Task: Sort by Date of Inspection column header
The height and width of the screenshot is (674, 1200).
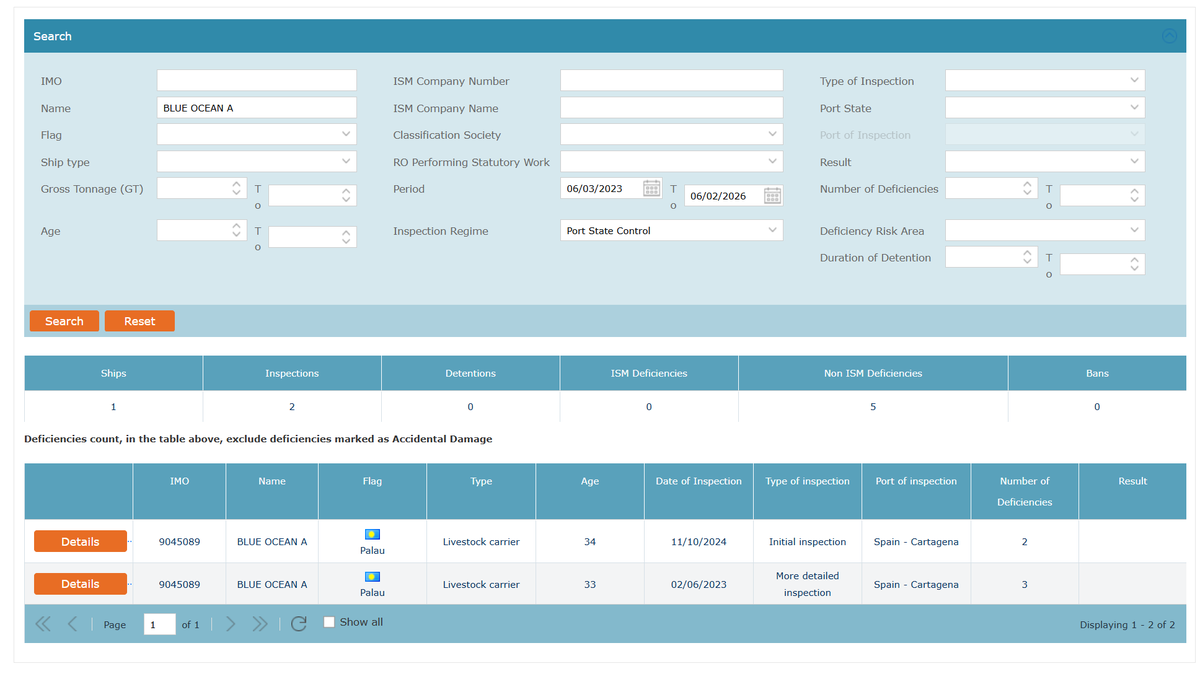Action: click(x=699, y=491)
